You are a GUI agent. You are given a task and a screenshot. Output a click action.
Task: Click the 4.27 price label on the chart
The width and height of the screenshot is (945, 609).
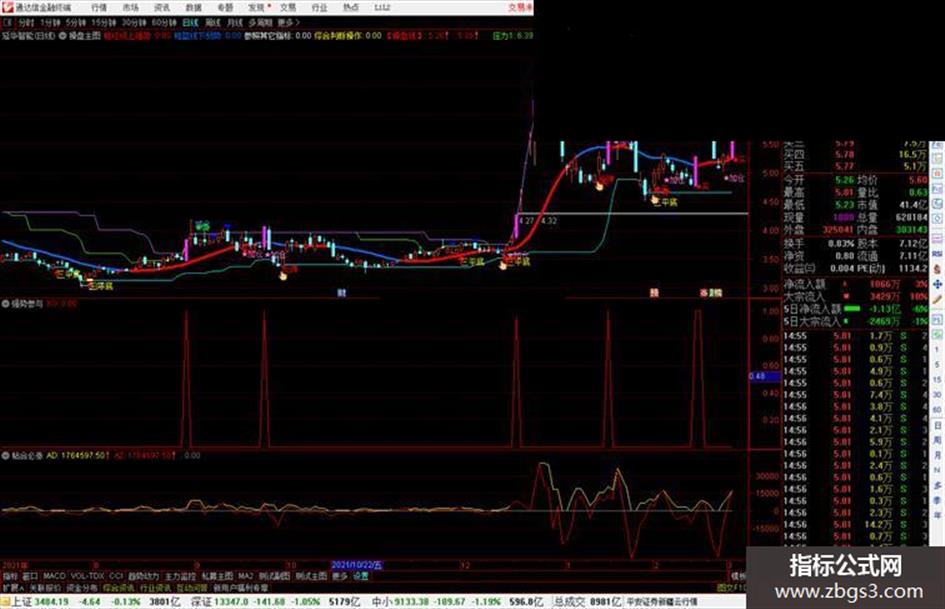pos(526,221)
